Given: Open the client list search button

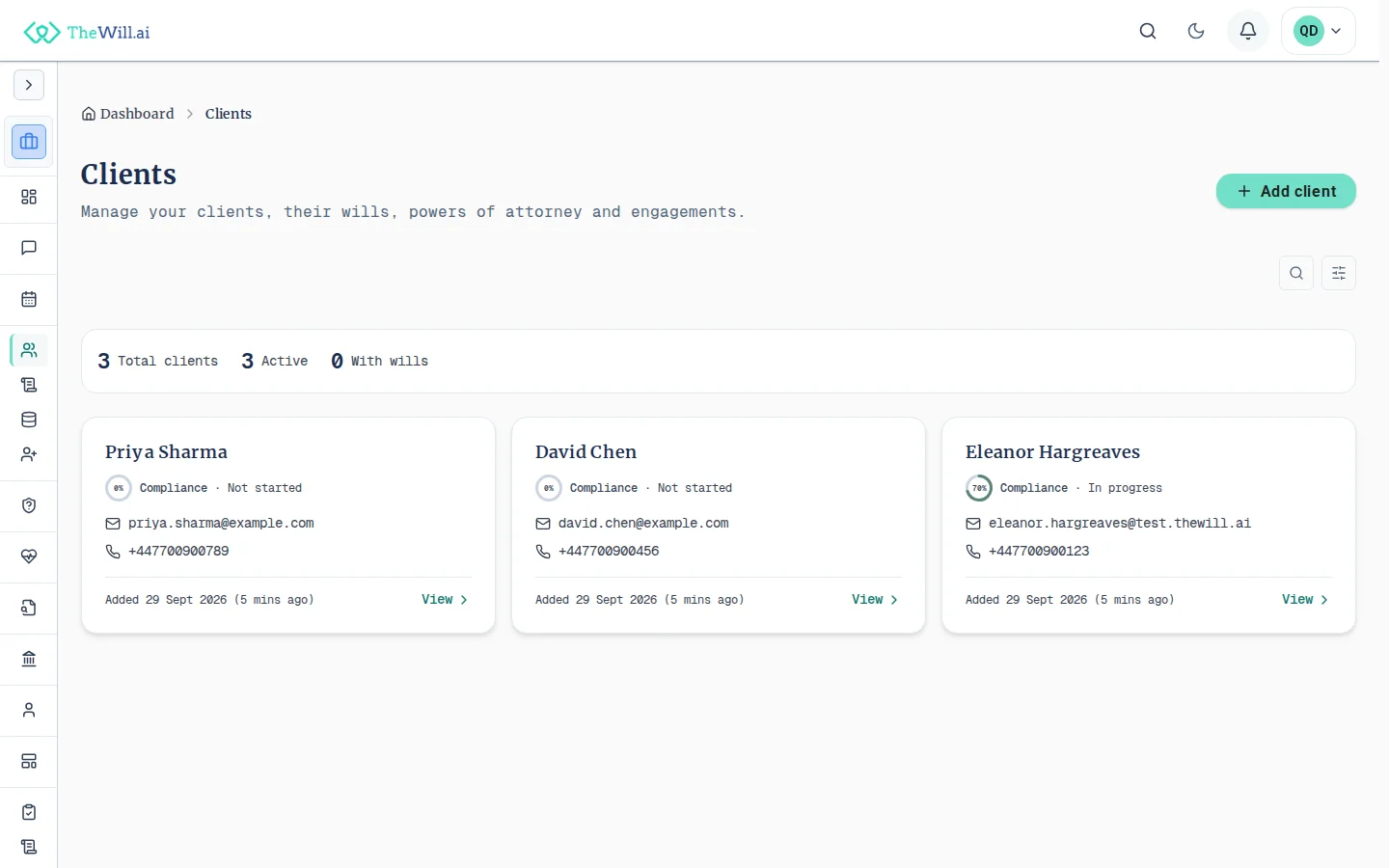Looking at the screenshot, I should pos(1296,273).
